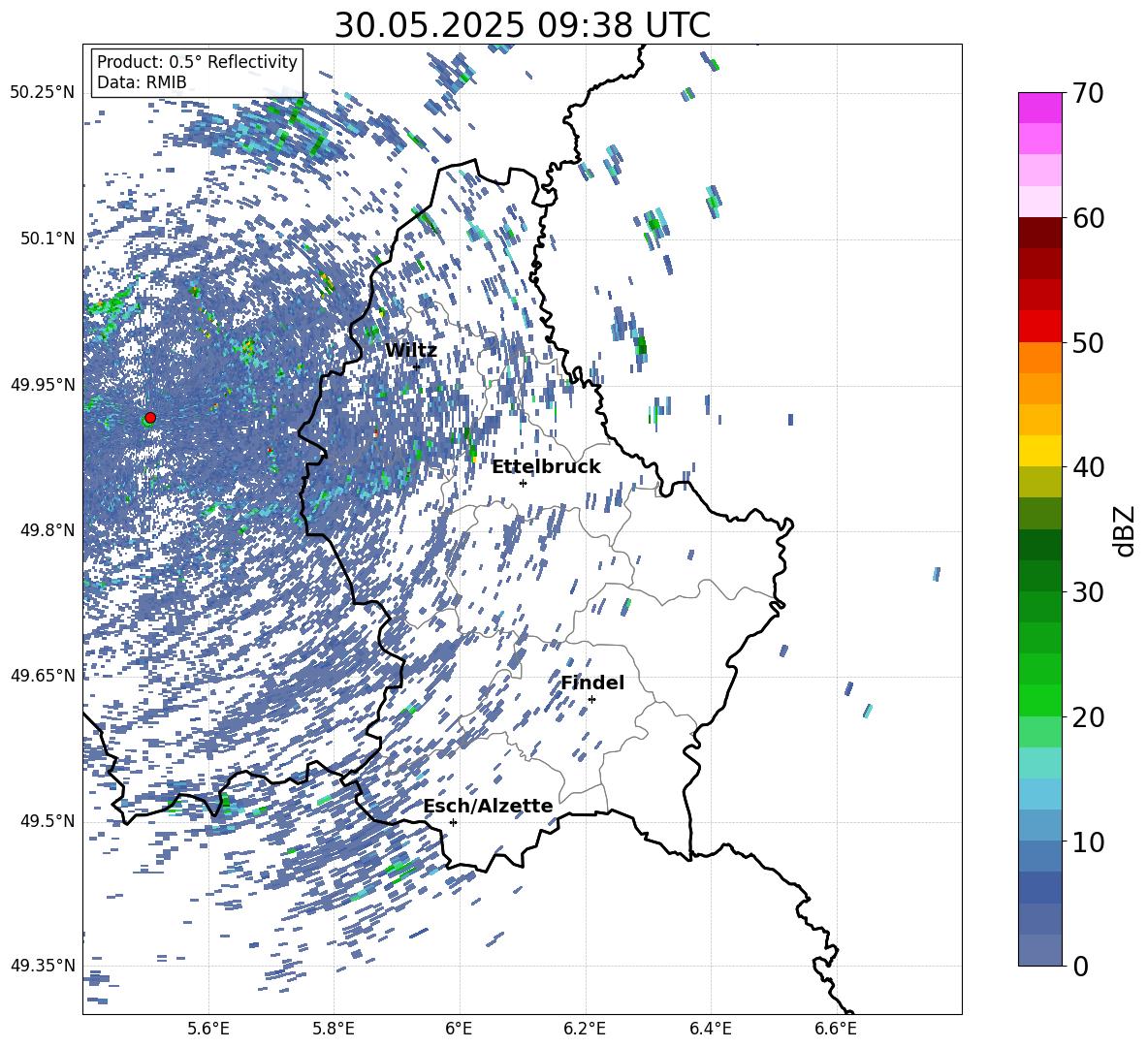Click the Wiltz city label
Viewport: 1148px width, 1048px height.
point(411,351)
